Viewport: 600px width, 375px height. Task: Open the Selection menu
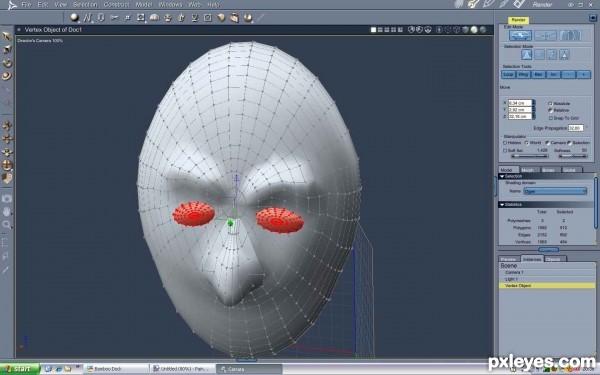[x=85, y=5]
